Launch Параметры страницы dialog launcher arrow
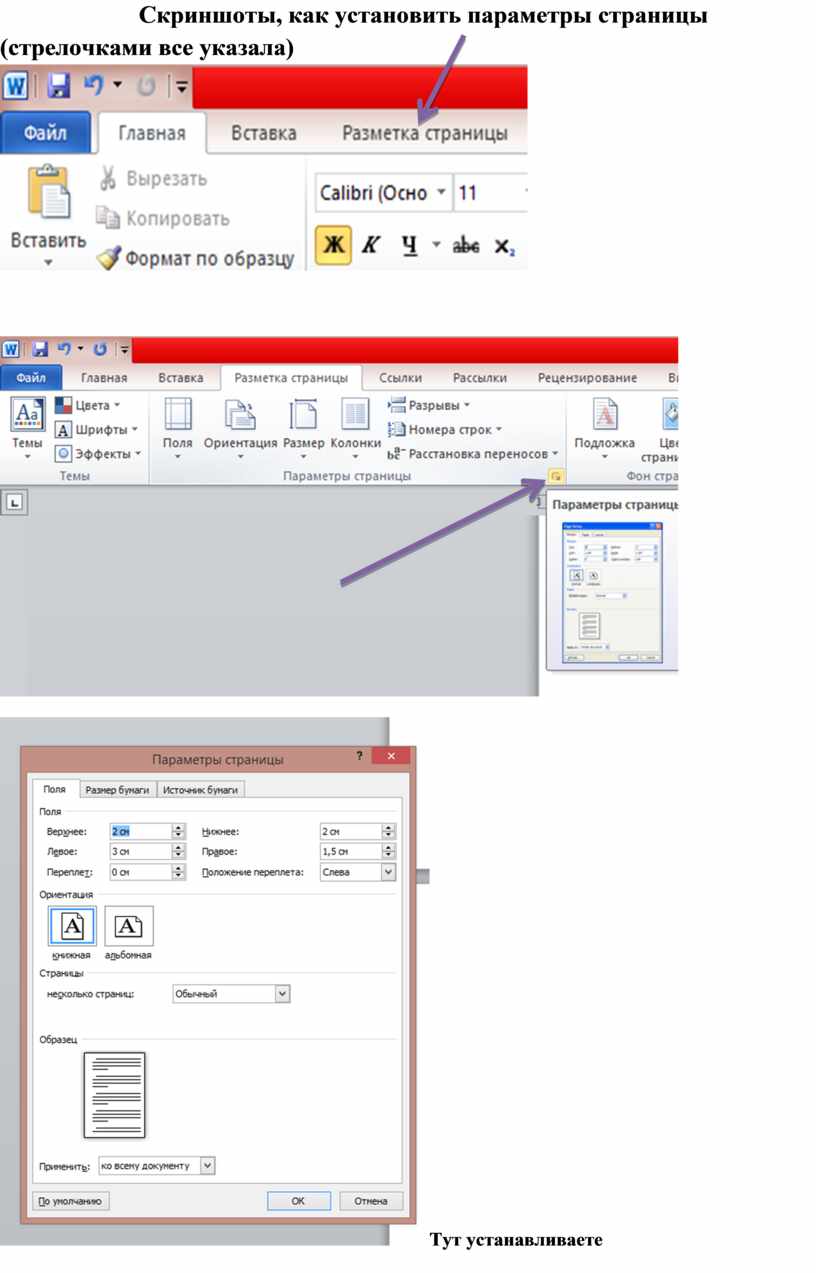The image size is (816, 1273). point(556,477)
